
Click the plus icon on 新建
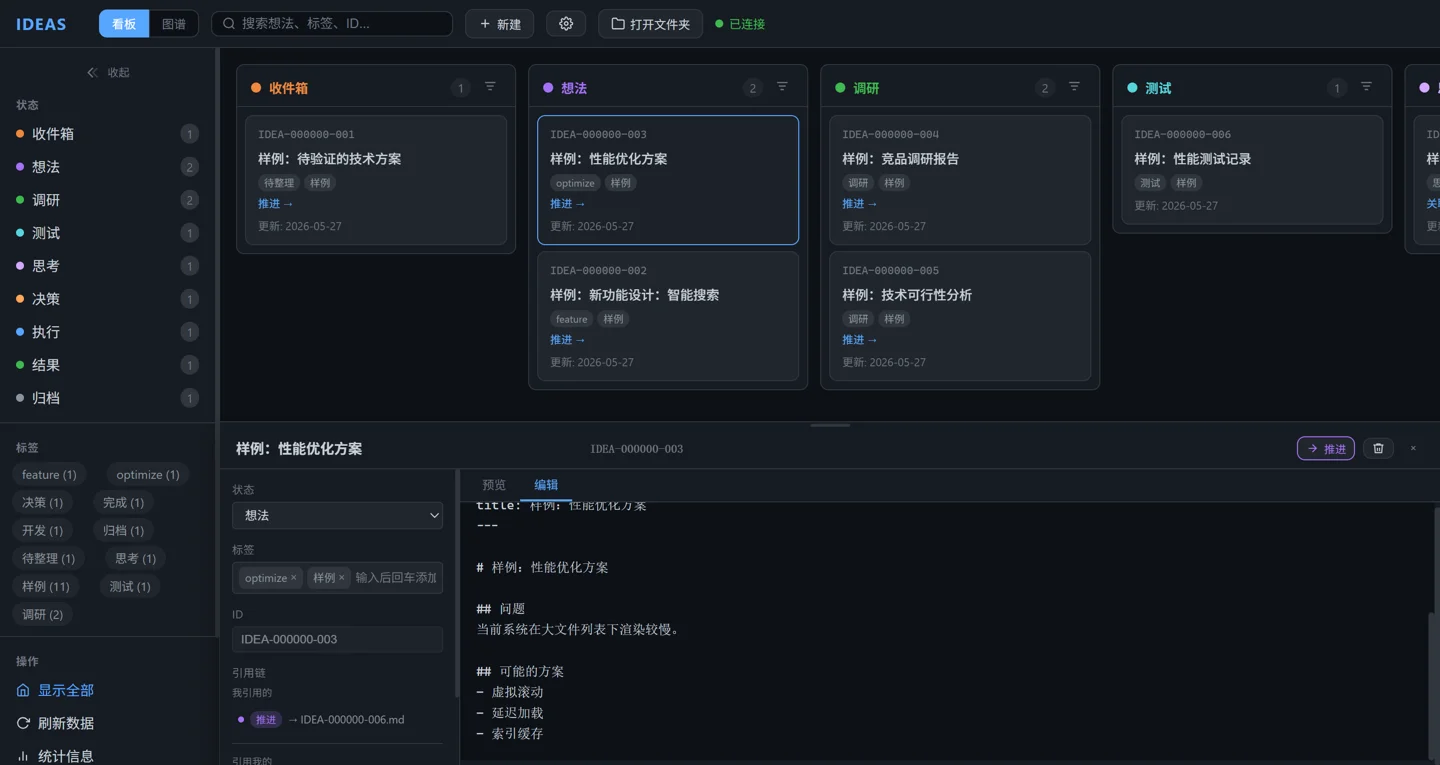coord(485,24)
